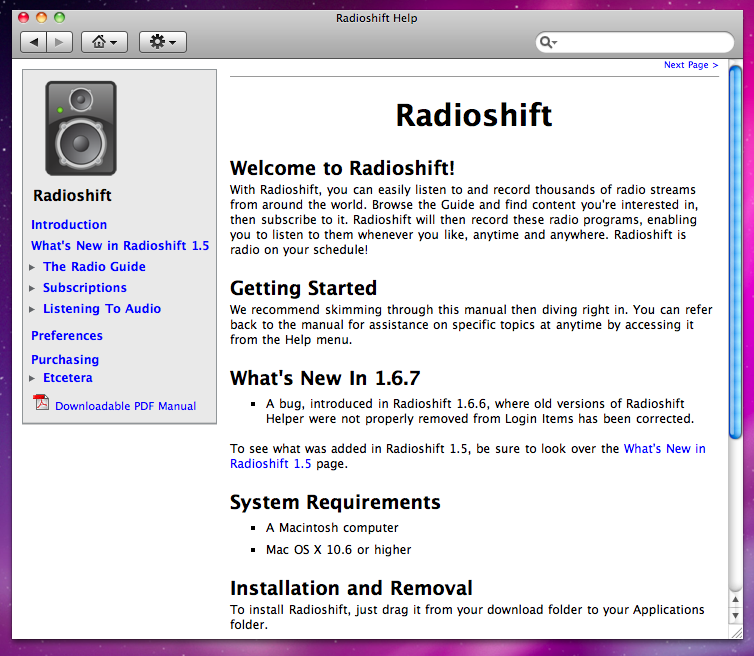
Task: Open the Preferences help page
Action: [67, 336]
